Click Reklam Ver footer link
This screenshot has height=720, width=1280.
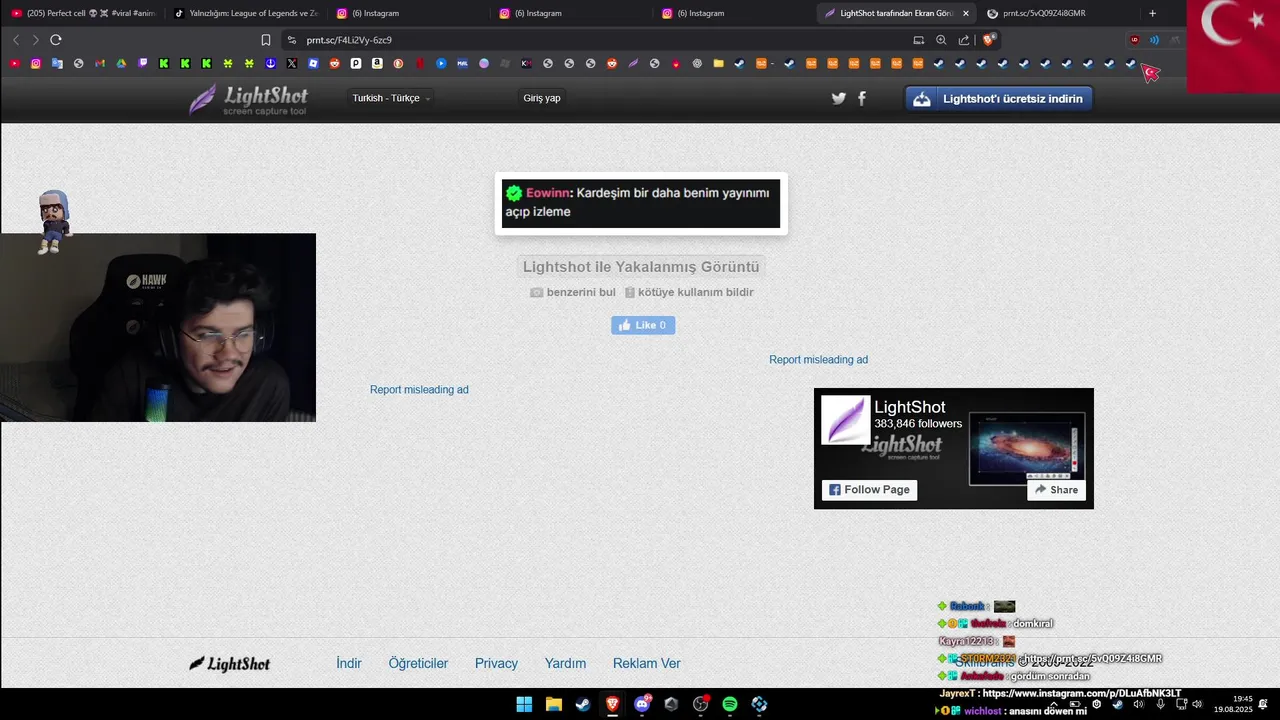tap(646, 663)
